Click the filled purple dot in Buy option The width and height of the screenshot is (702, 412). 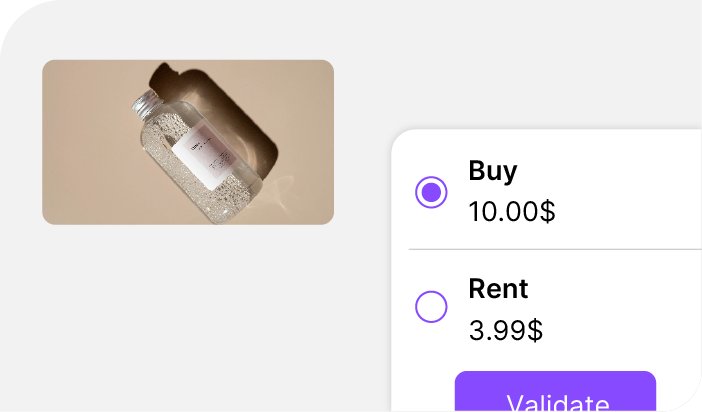pos(431,192)
